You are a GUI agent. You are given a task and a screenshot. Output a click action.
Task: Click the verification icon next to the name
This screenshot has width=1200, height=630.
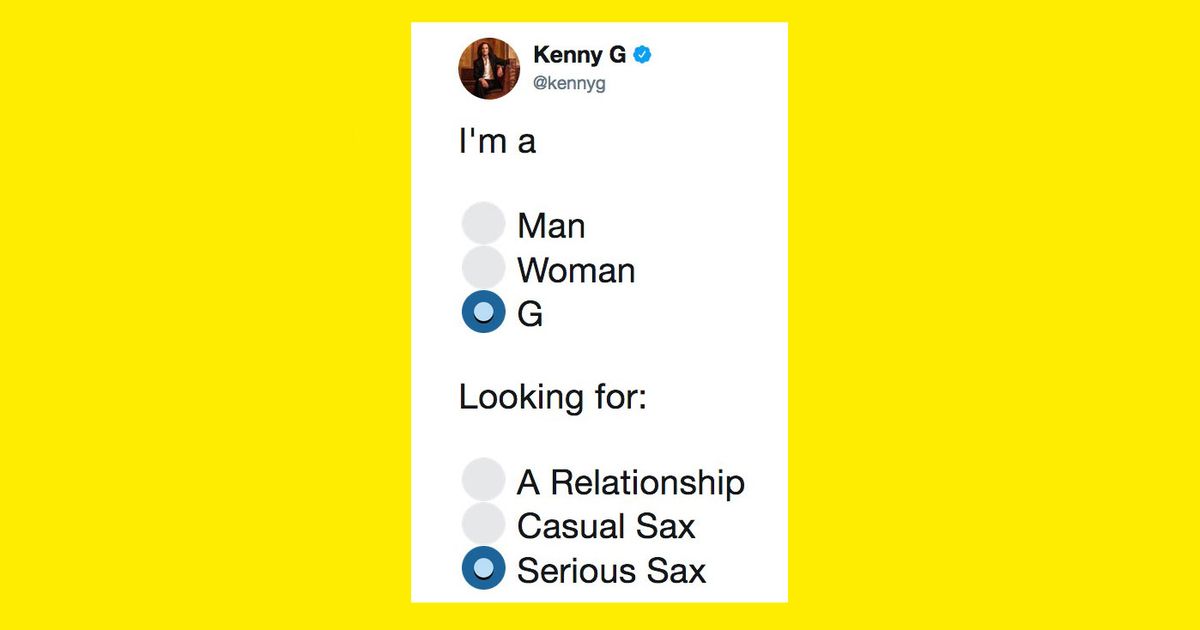click(x=641, y=56)
